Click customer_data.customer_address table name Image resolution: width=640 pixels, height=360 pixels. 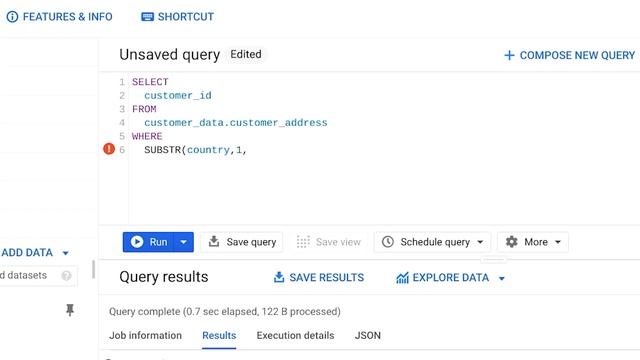point(236,123)
